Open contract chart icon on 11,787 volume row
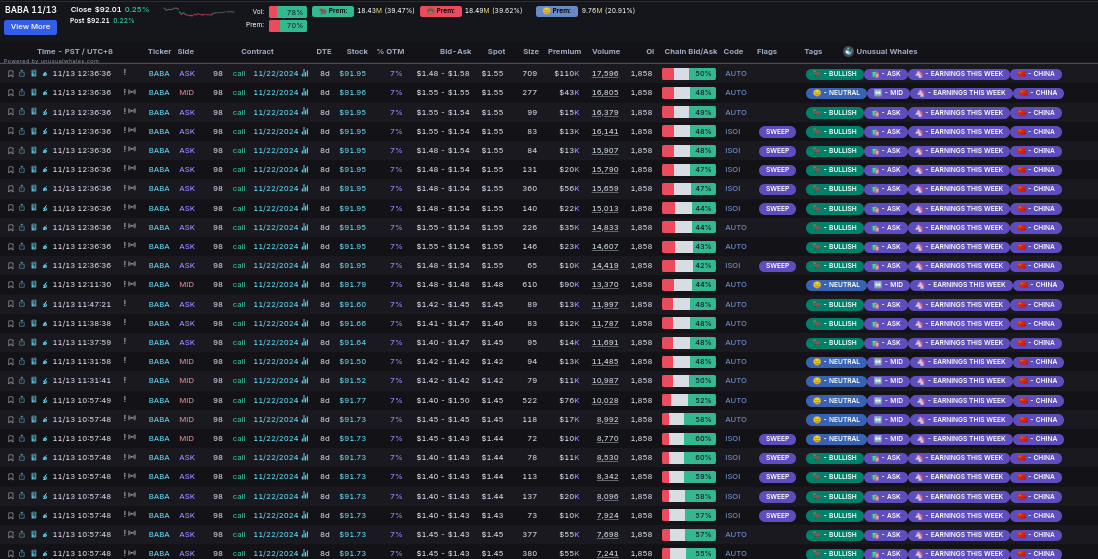The width and height of the screenshot is (1098, 559). pos(305,323)
